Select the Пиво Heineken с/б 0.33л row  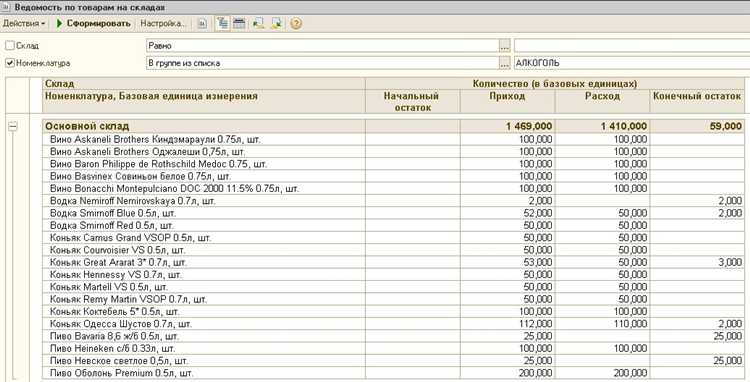[x=394, y=349]
